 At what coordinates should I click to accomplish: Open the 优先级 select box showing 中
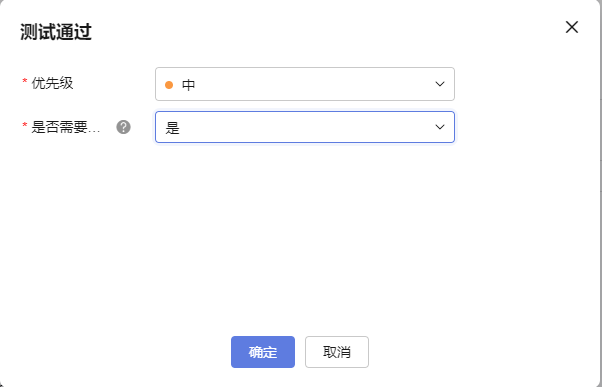coord(305,84)
